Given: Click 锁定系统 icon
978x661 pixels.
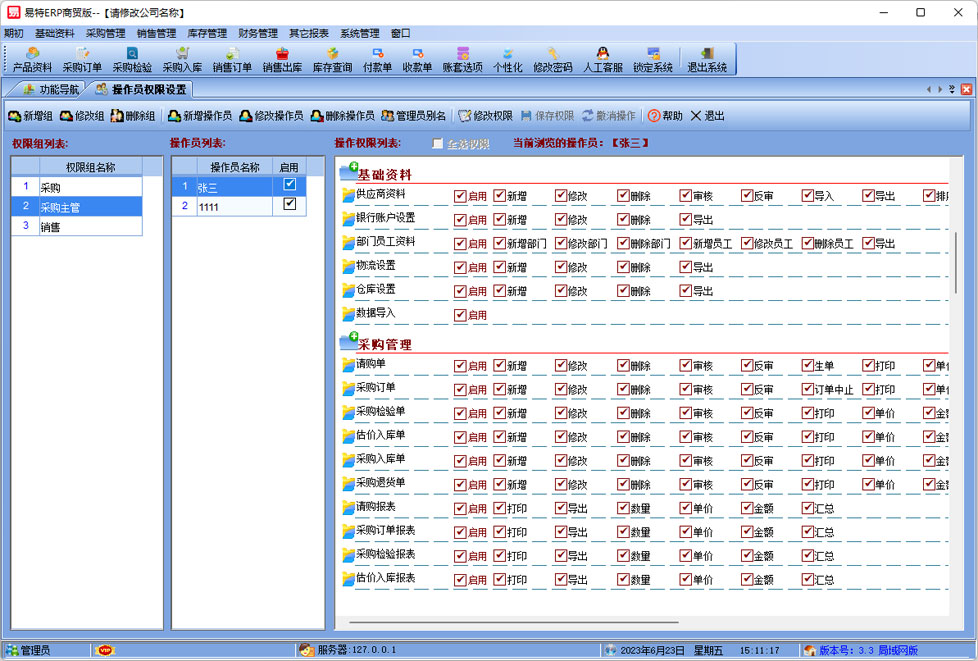Looking at the screenshot, I should coord(652,59).
